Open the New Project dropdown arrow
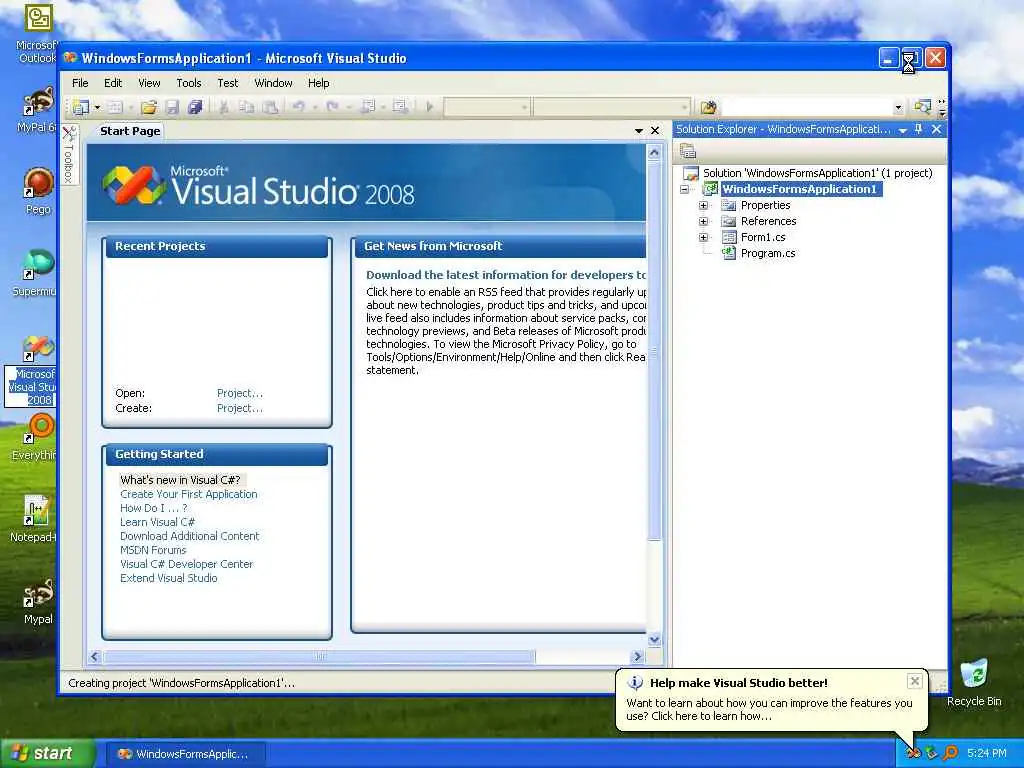Viewport: 1024px width, 768px height. [97, 107]
